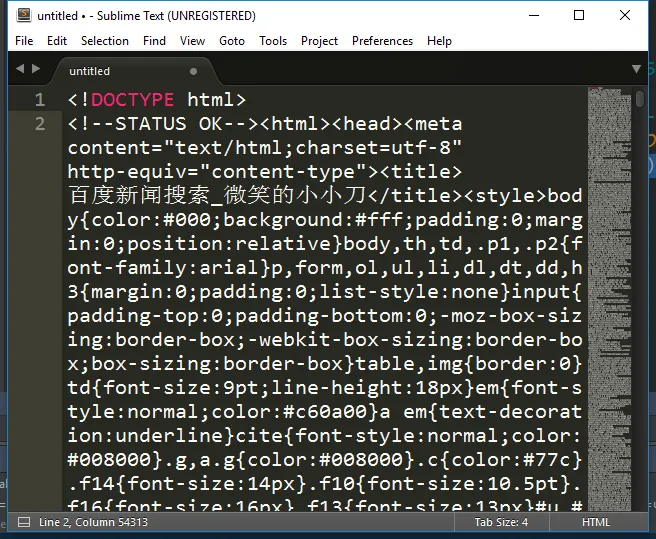Image resolution: width=656 pixels, height=539 pixels.
Task: Go to previous tab with left arrow
Action: [20, 68]
